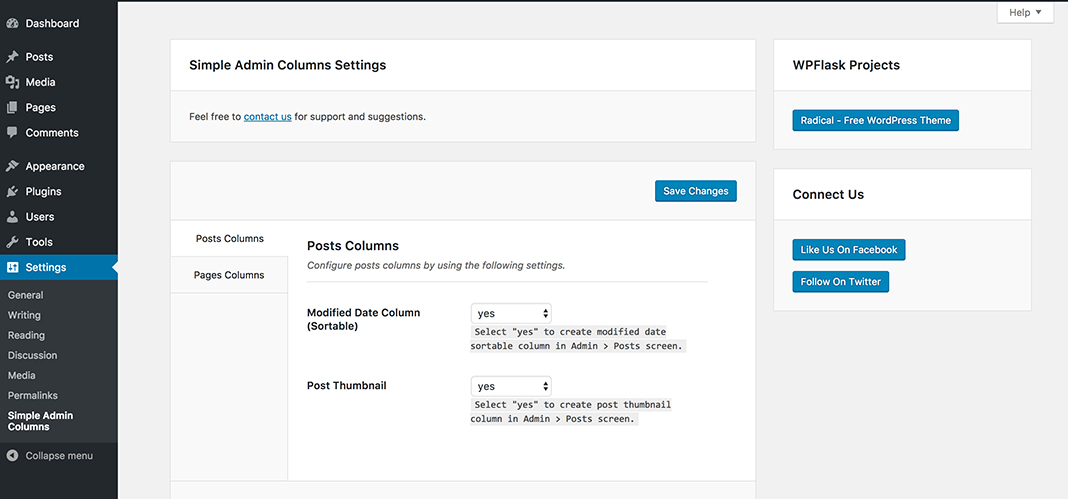Open Reading settings submenu
This screenshot has width=1068, height=499.
click(x=26, y=335)
